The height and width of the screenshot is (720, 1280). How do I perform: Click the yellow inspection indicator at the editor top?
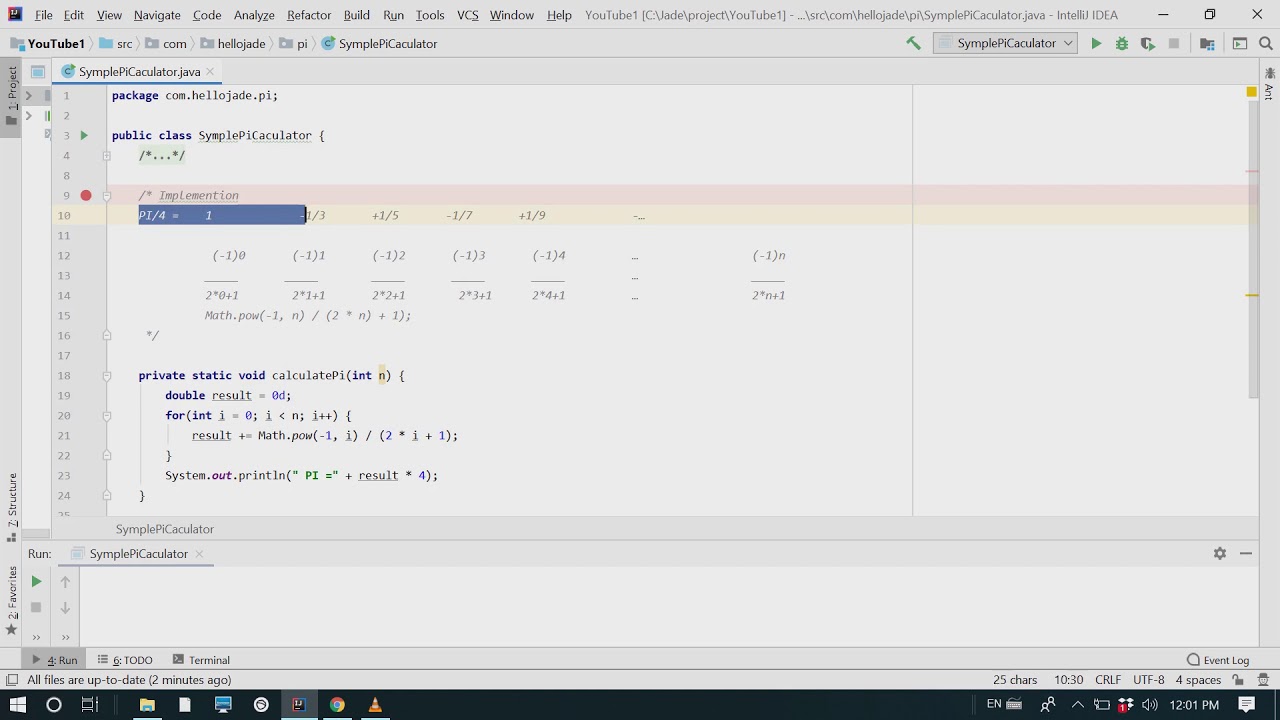(x=1251, y=92)
